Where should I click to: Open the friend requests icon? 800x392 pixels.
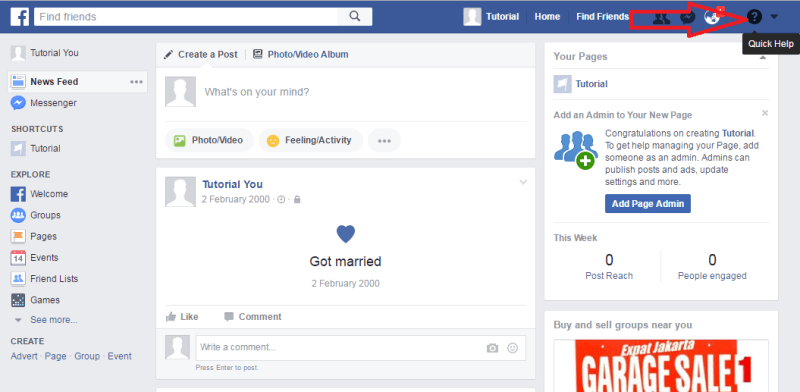pyautogui.click(x=661, y=17)
